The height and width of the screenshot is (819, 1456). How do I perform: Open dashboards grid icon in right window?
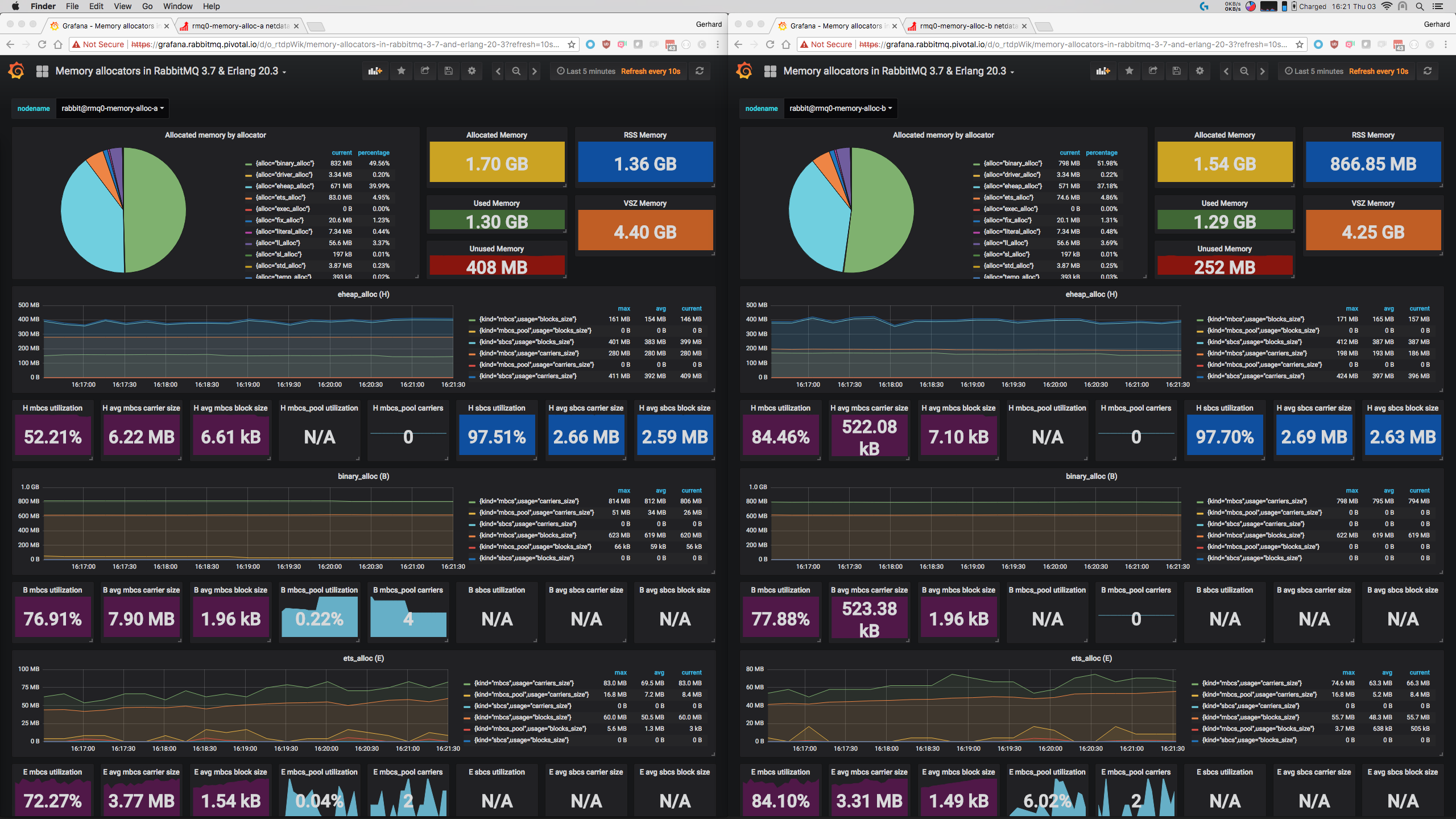pos(770,71)
